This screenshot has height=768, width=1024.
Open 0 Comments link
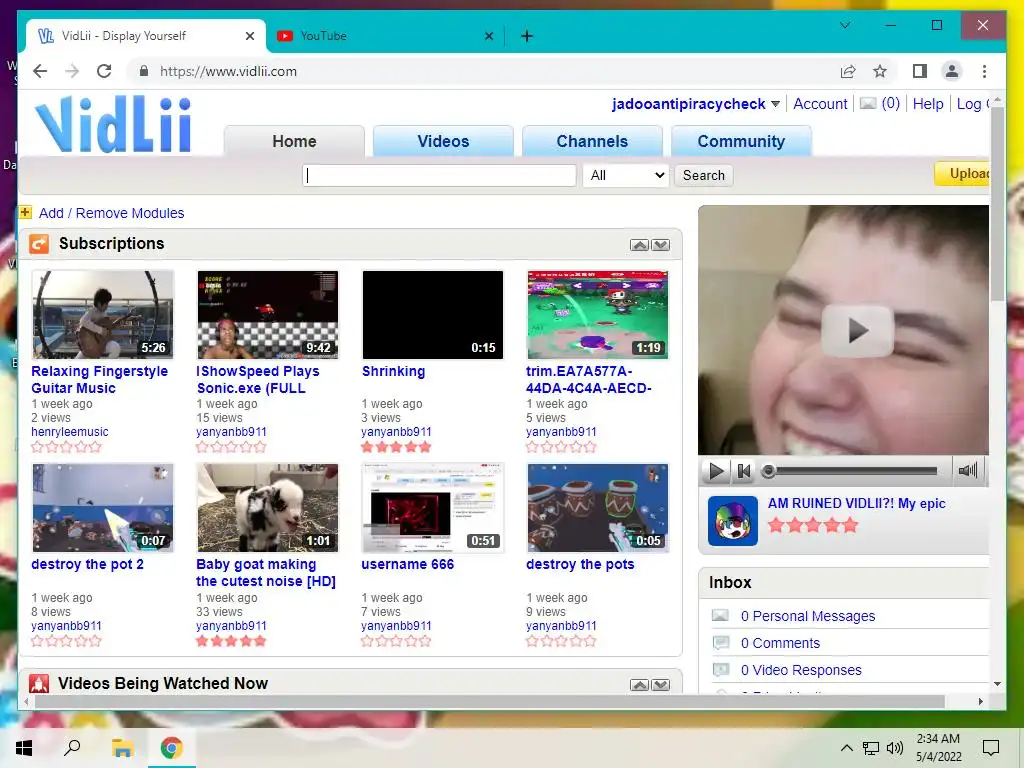pyautogui.click(x=780, y=643)
